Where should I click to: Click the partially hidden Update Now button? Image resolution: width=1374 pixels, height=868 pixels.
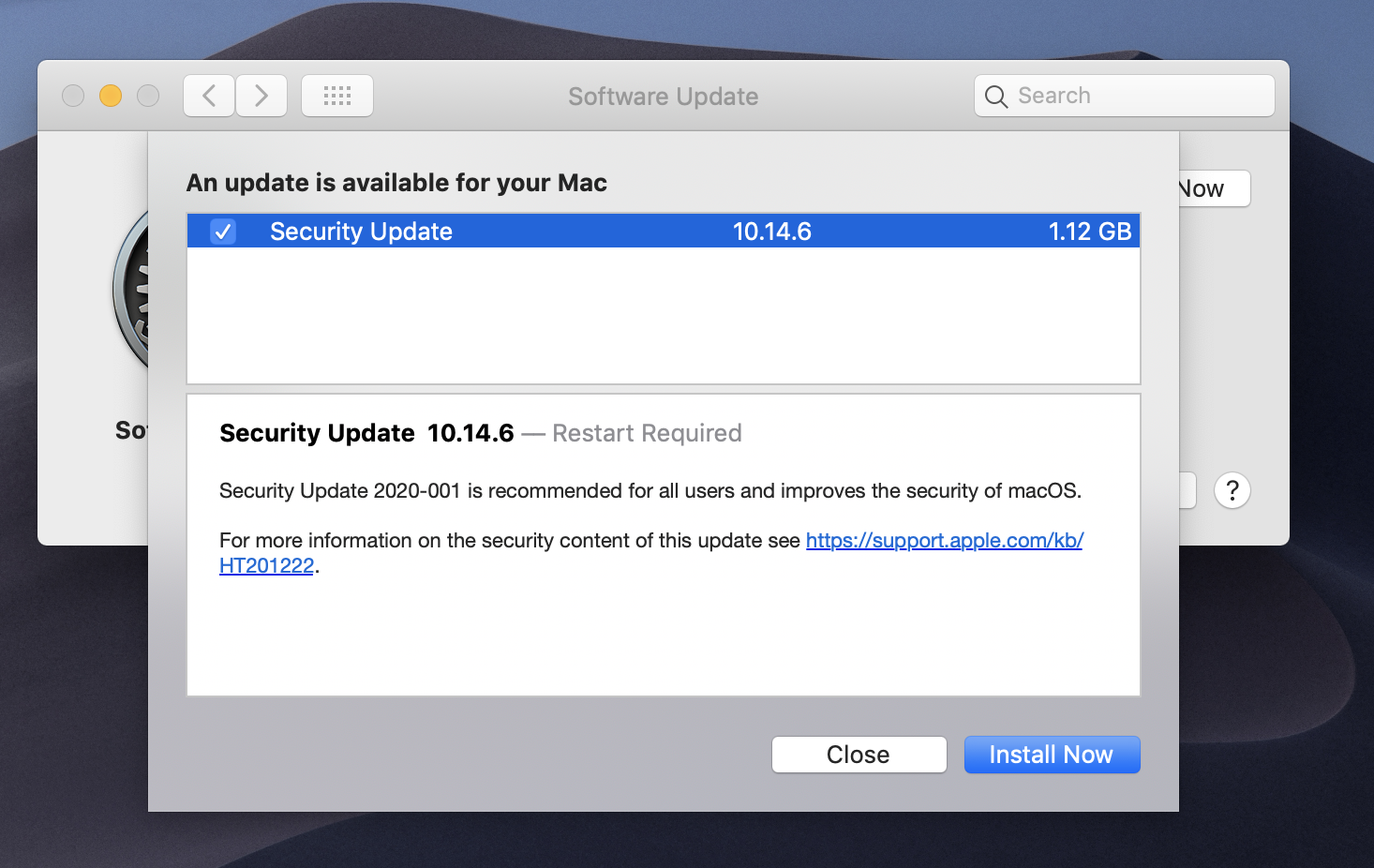pyautogui.click(x=1214, y=188)
